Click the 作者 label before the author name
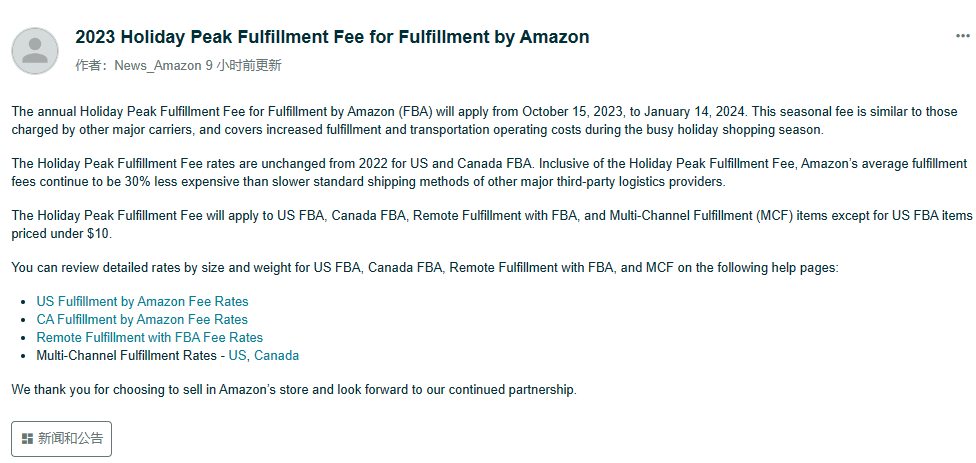This screenshot has width=976, height=463. coord(91,65)
